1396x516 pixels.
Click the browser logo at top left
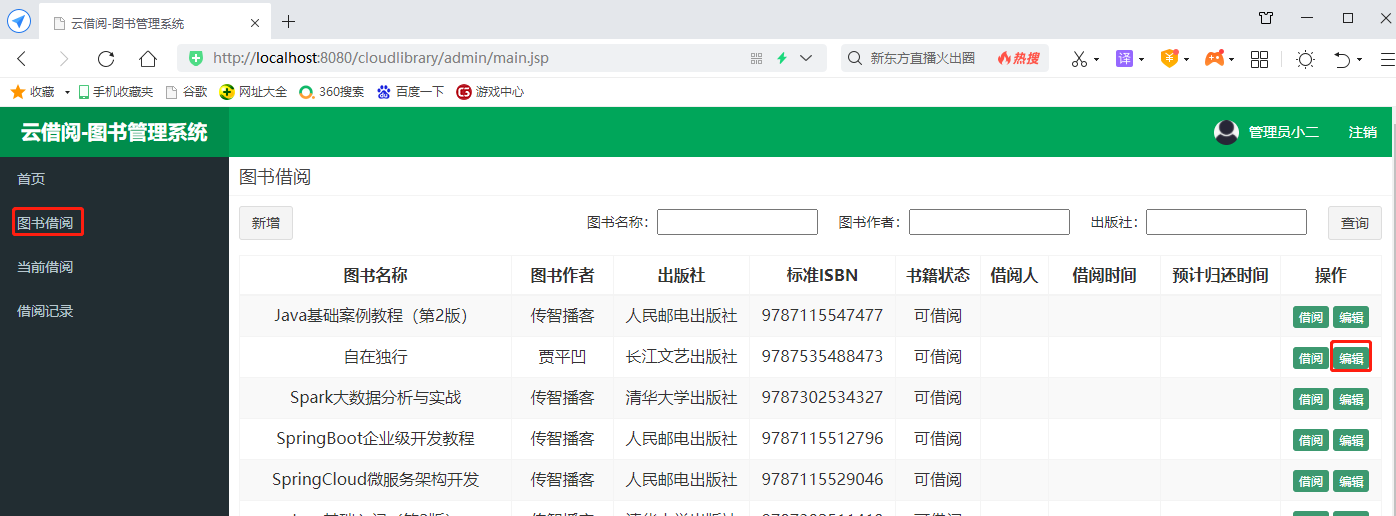click(19, 20)
